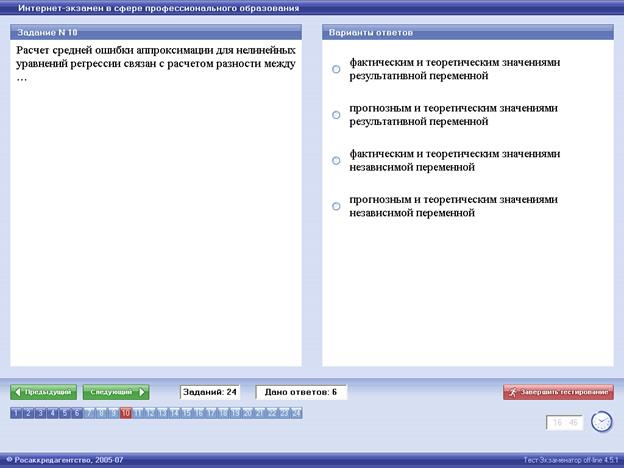The image size is (624, 468).
Task: Click the 'Задание N 10' panel header
Action: [156, 32]
